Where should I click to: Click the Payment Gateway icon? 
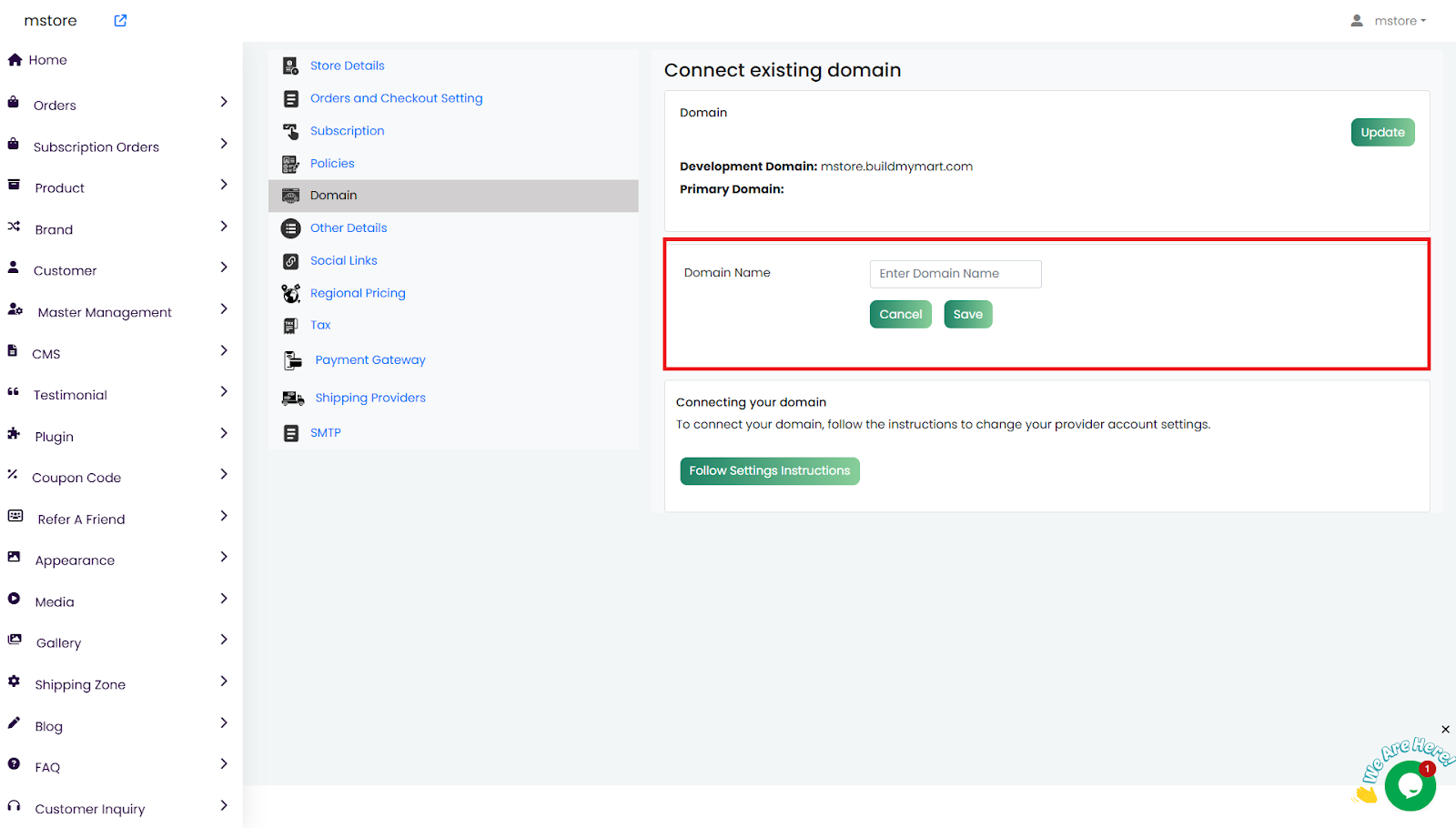pyautogui.click(x=292, y=360)
